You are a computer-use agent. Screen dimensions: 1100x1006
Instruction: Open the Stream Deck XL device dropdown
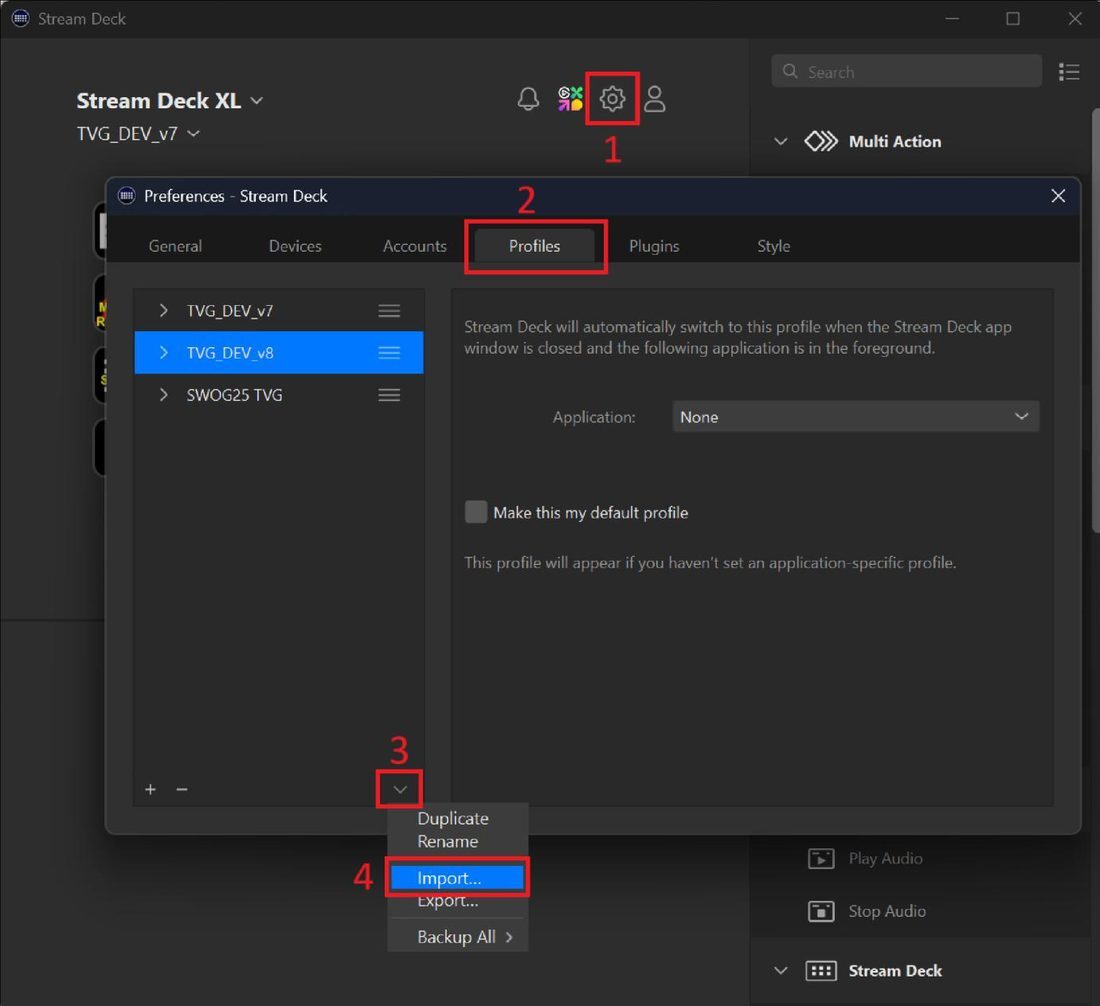click(257, 101)
